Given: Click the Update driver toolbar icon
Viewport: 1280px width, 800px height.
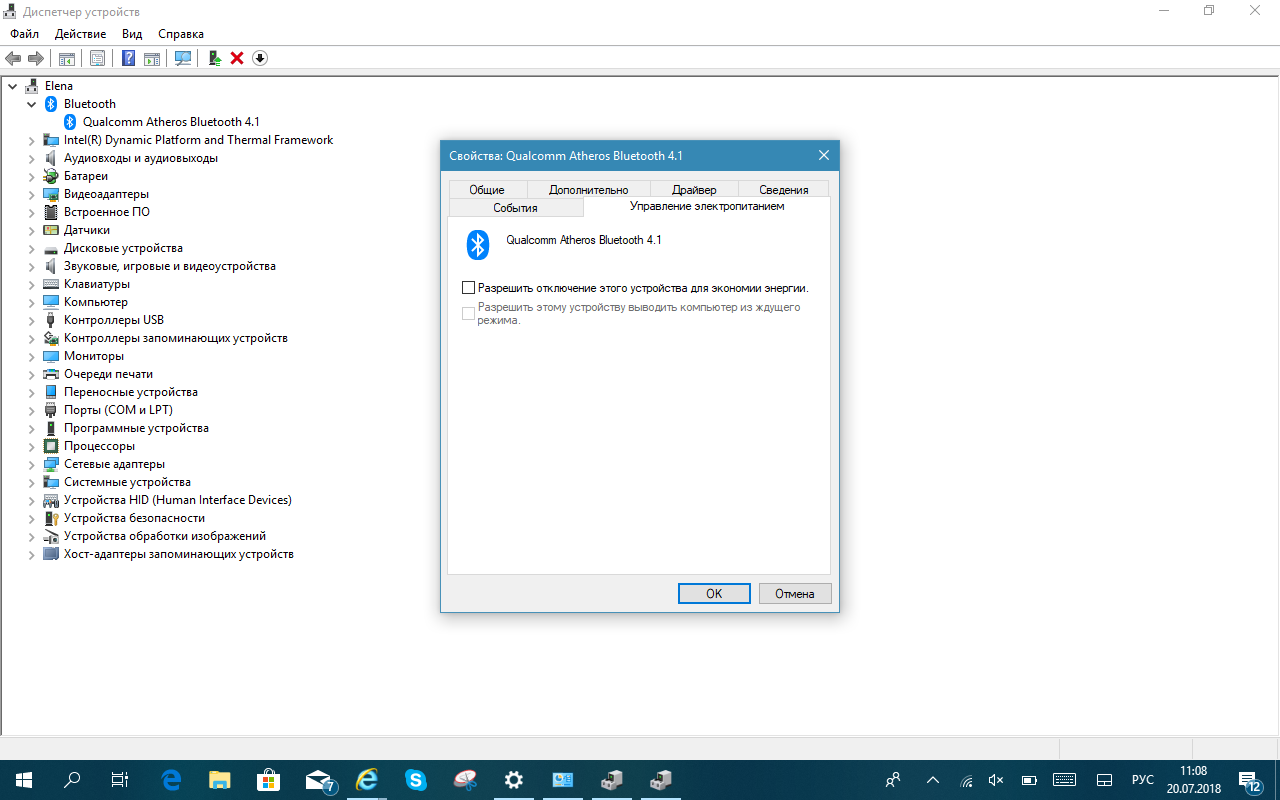Looking at the screenshot, I should [214, 58].
